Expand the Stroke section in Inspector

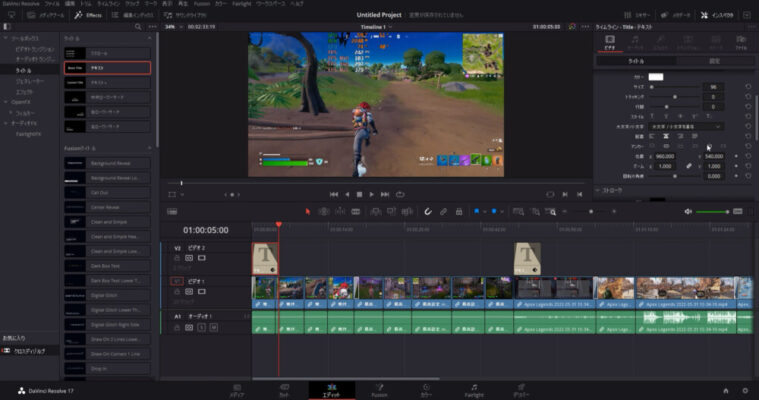tap(597, 190)
